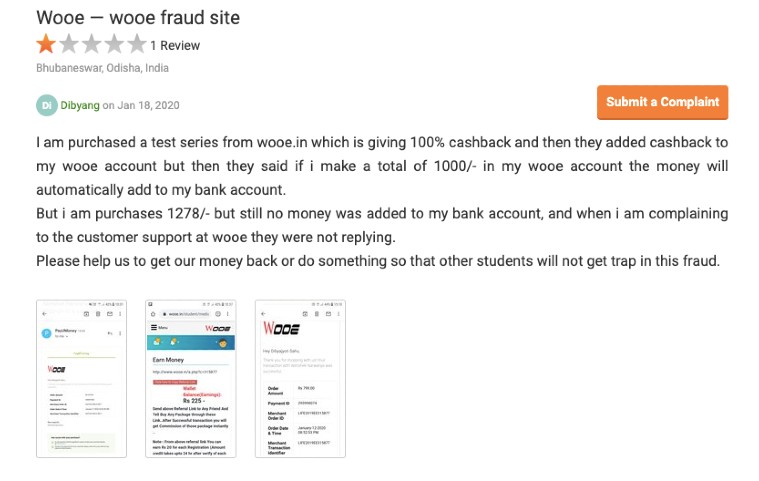Click the 'Jan 18, 2020' post date
This screenshot has width=759, height=481.
click(x=149, y=104)
